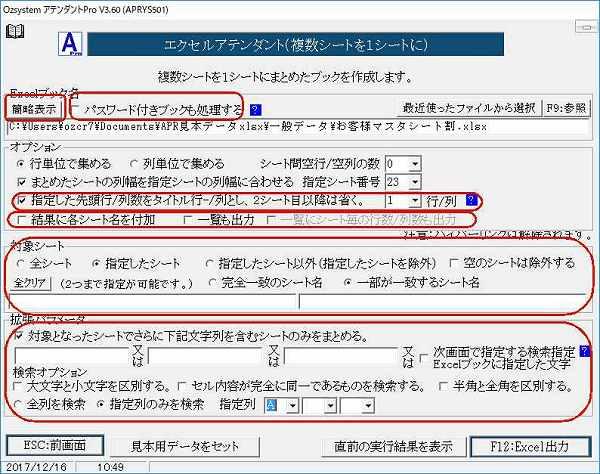Click the first target sheet name field

tap(153, 301)
